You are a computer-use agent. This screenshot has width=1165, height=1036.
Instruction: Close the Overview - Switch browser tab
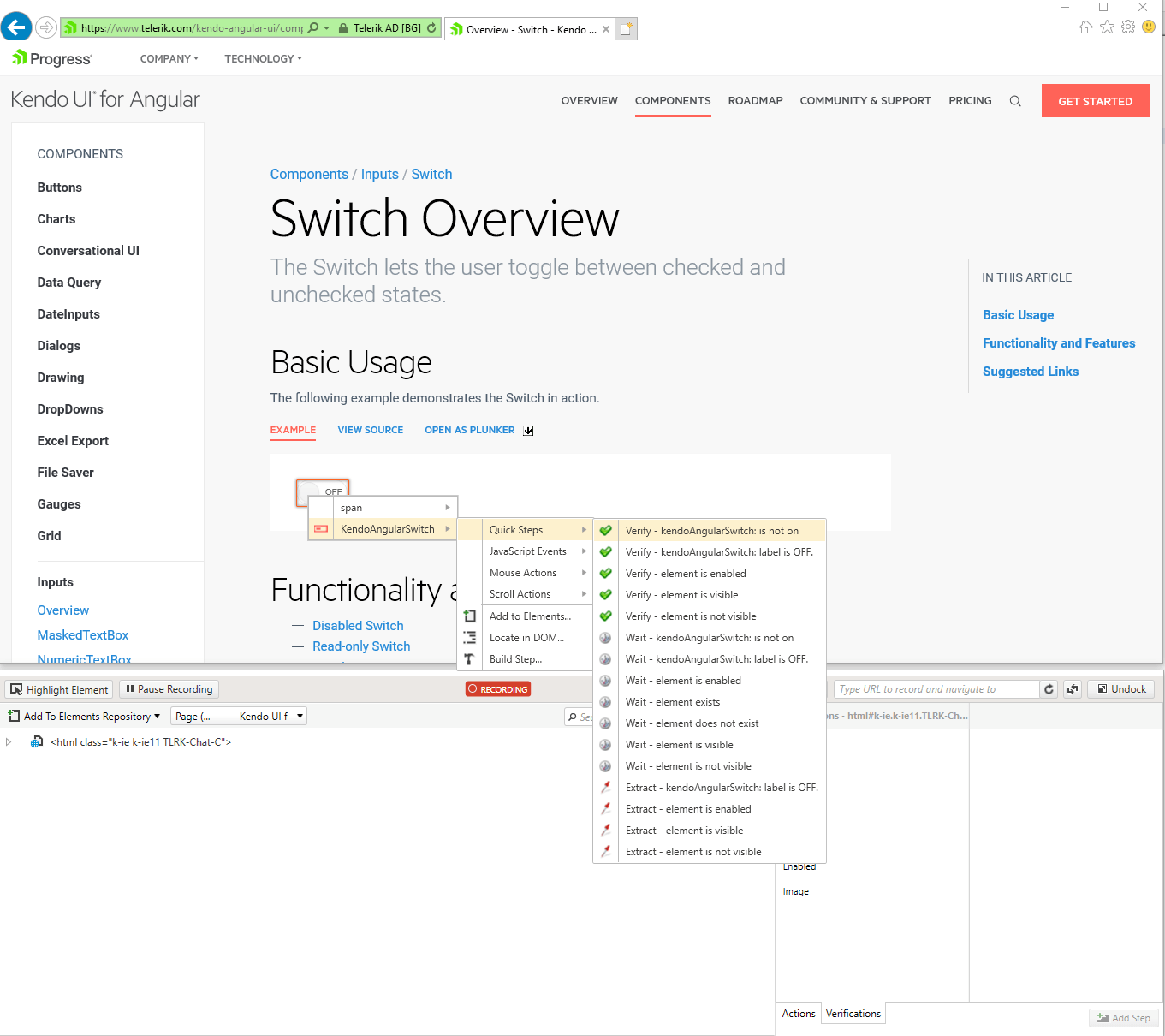pos(606,29)
